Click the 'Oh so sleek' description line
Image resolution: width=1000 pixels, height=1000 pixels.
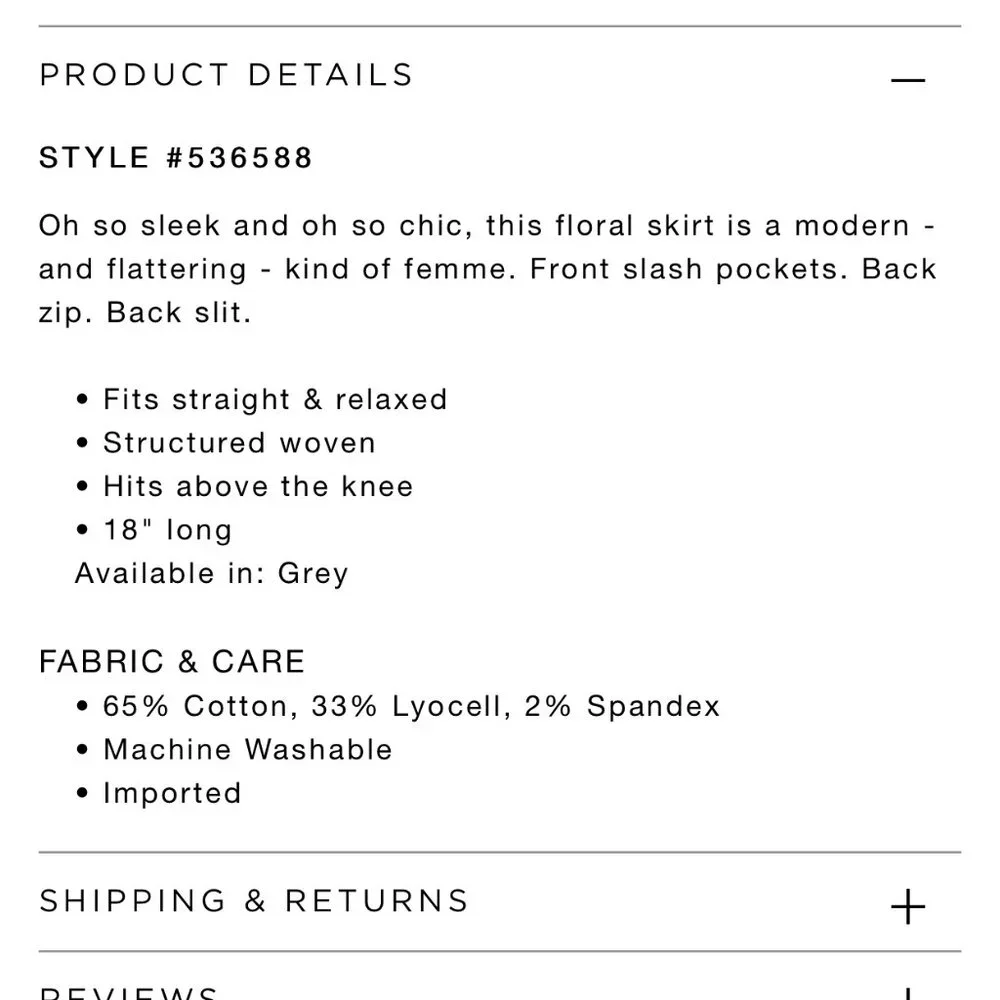(487, 225)
